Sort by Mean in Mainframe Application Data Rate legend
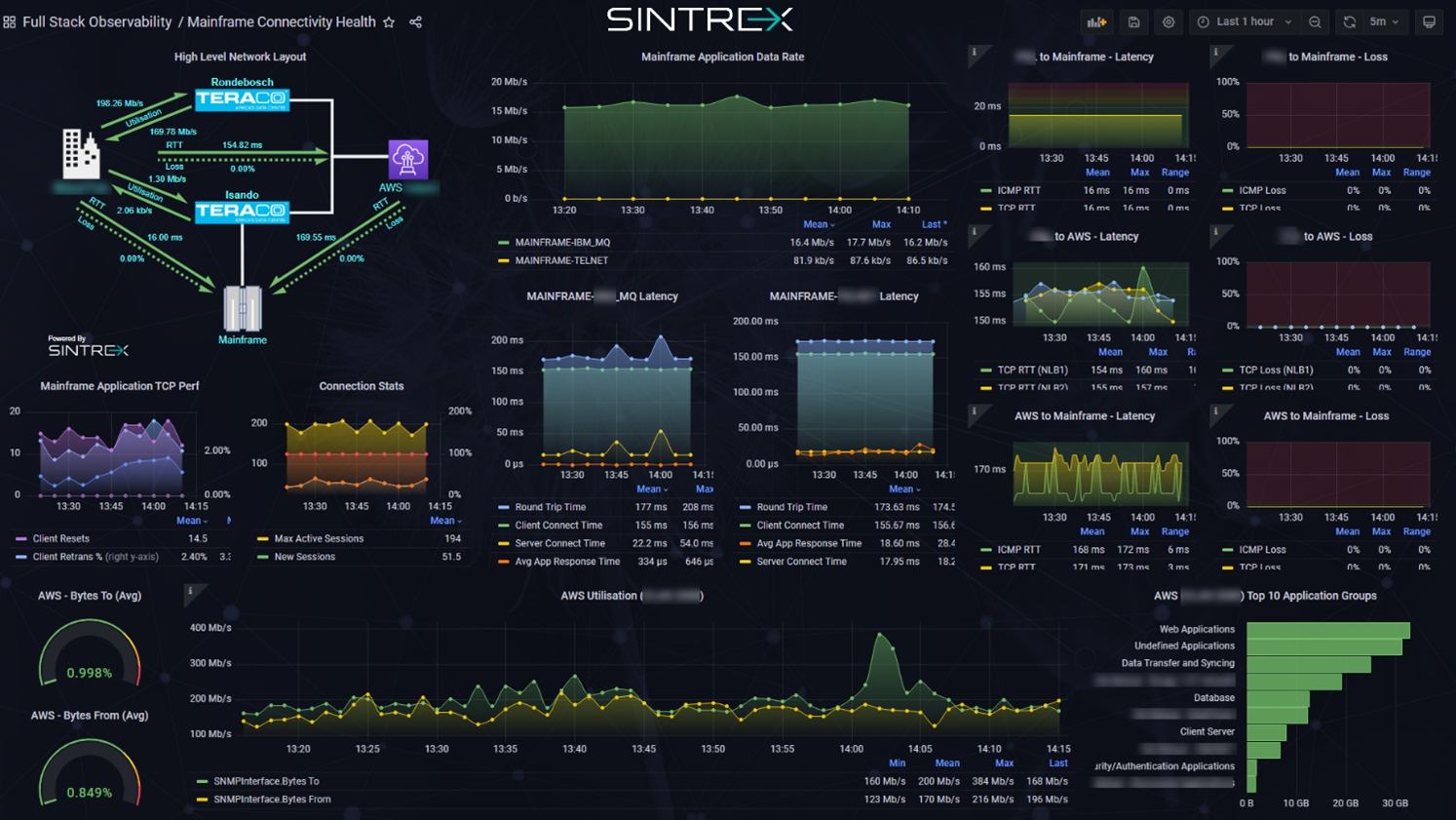The image size is (1456, 820). [x=819, y=224]
